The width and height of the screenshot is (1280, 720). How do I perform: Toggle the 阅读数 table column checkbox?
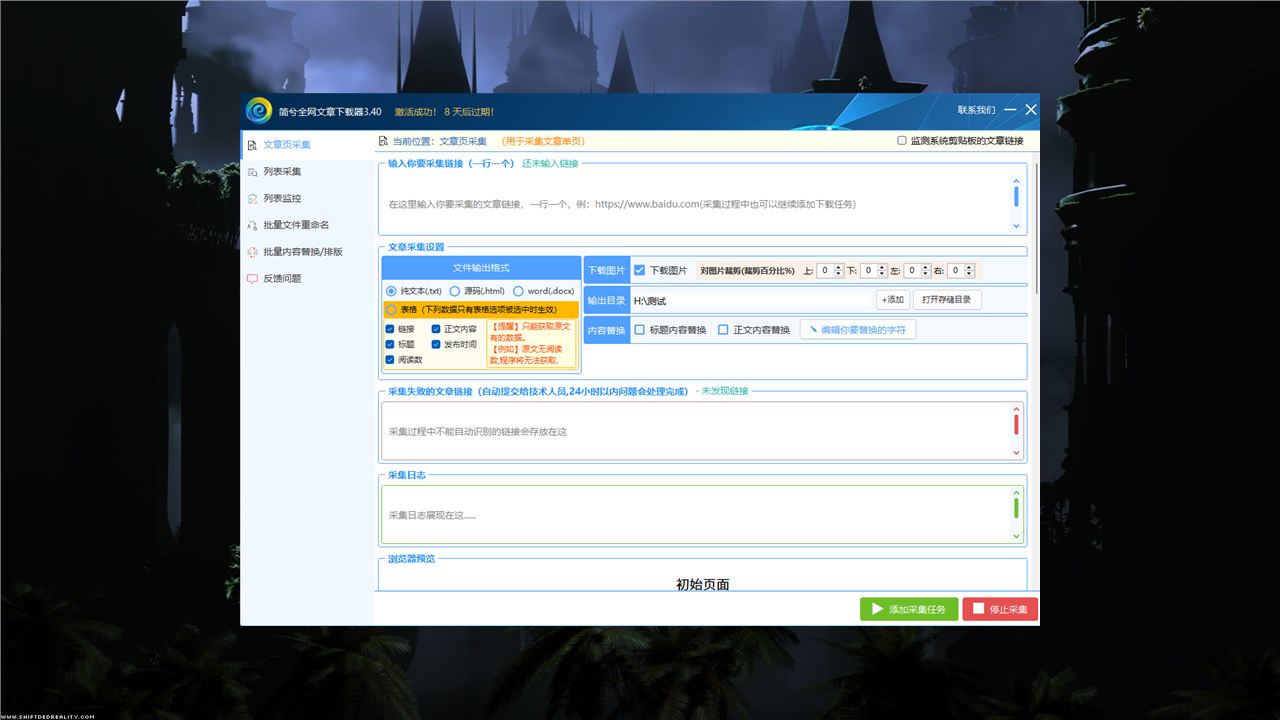coord(390,359)
